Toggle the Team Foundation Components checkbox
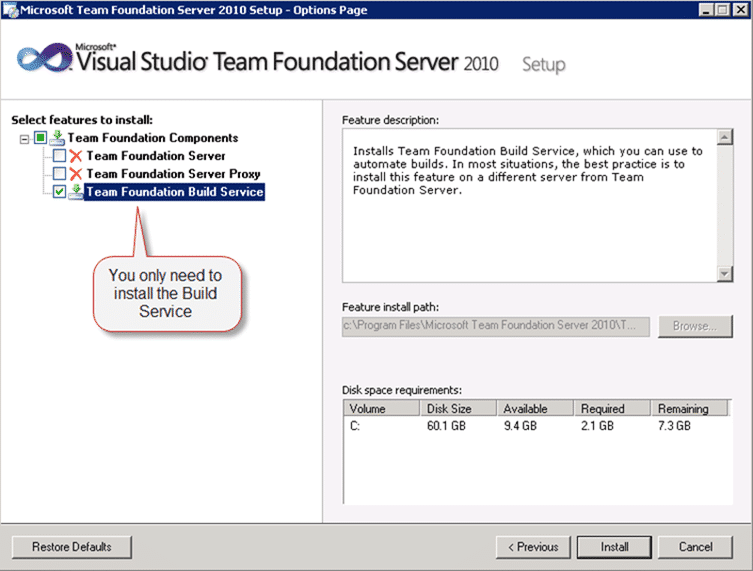This screenshot has width=753, height=571. pyautogui.click(x=40, y=138)
